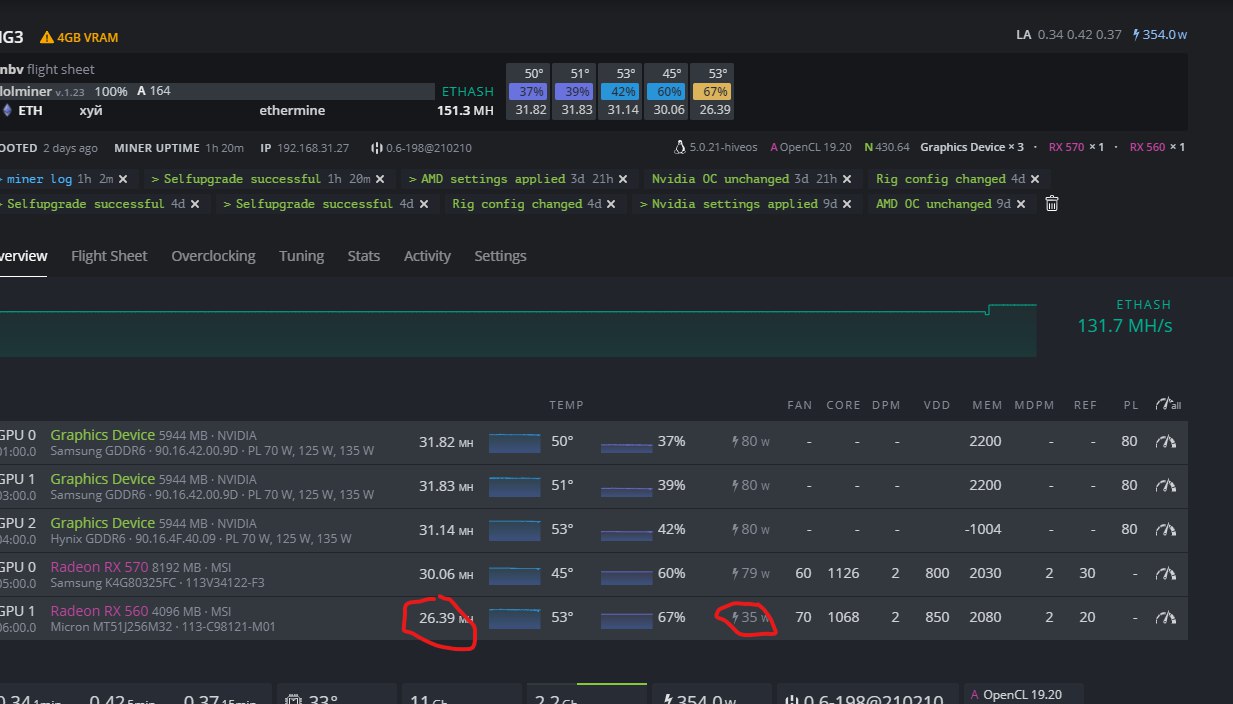1233x704 pixels.
Task: Click the purple 37% fan tile in the summary
Action: [527, 92]
